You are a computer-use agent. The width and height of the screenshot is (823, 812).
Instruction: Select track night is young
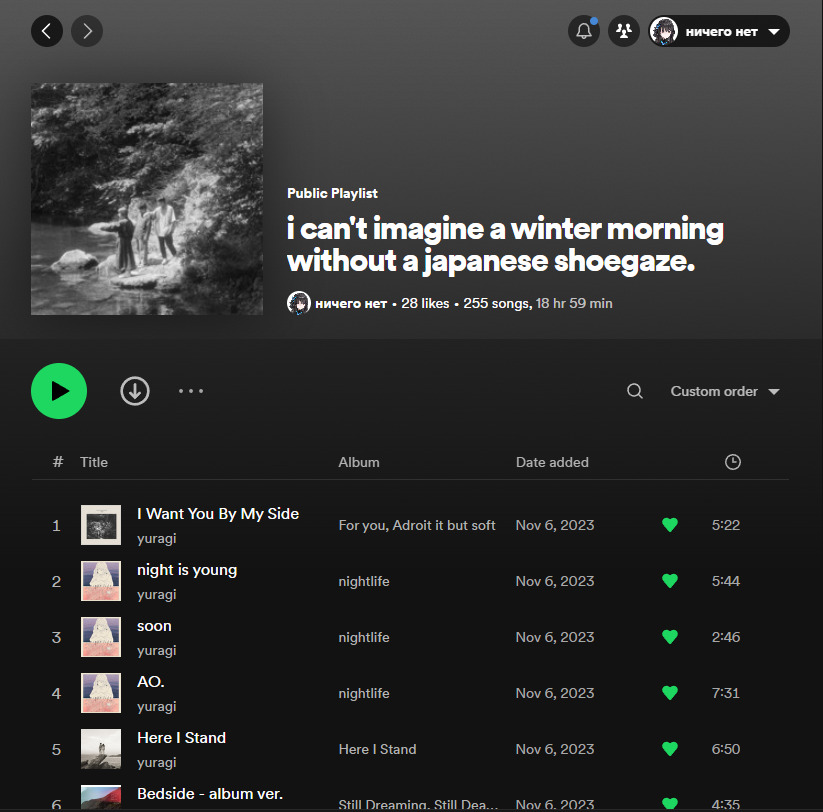click(x=187, y=570)
